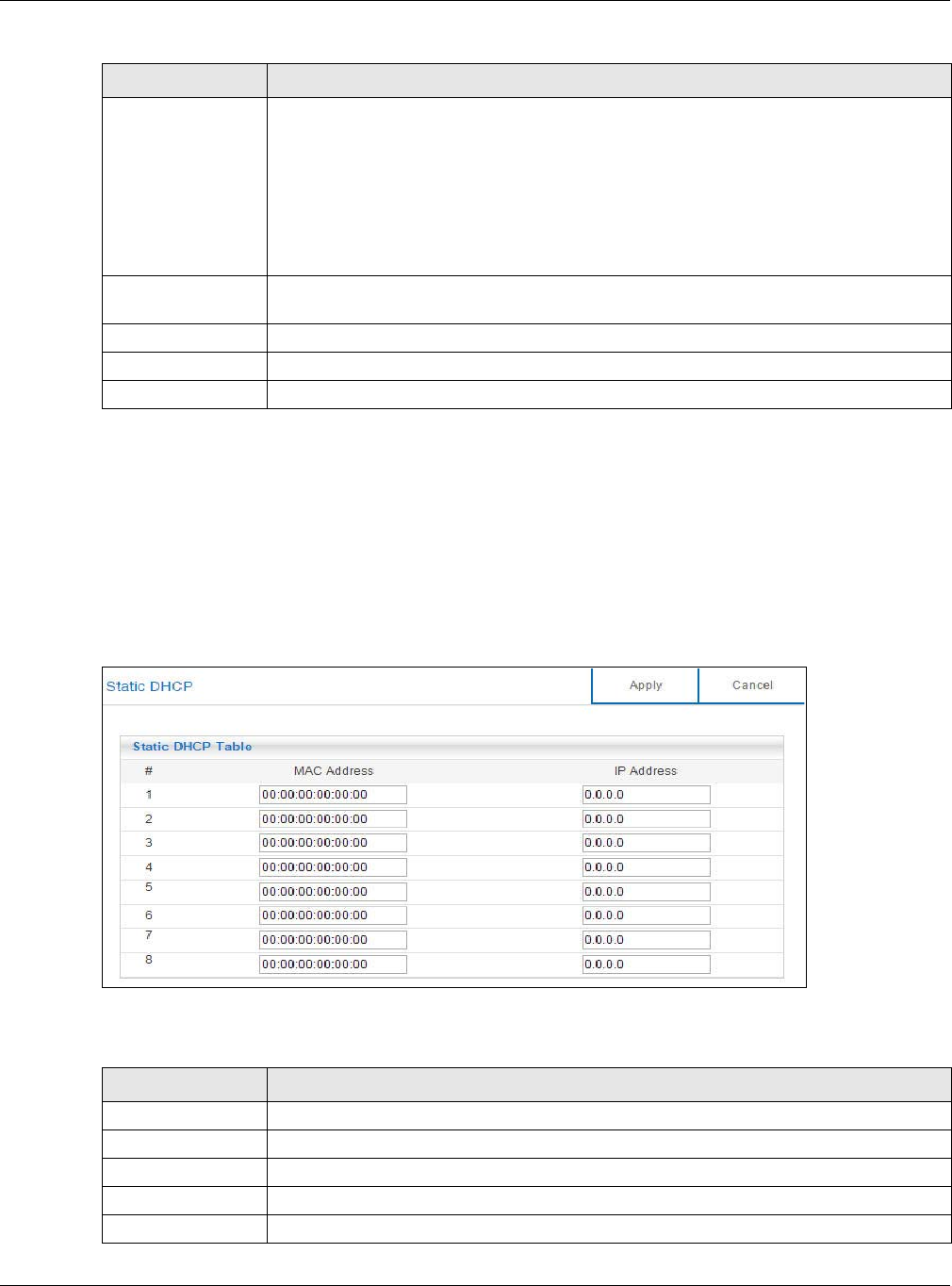
Task: Click the MAC Address field in row 3
Action: 333,843
